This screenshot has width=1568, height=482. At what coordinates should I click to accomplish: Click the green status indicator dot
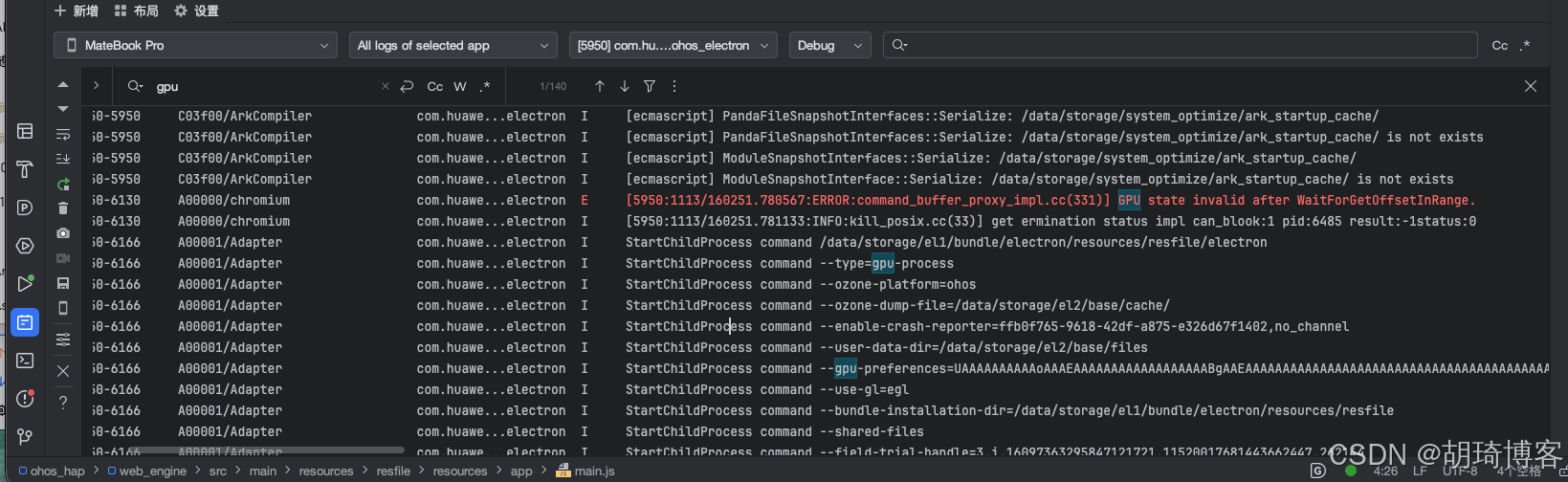coord(1350,471)
